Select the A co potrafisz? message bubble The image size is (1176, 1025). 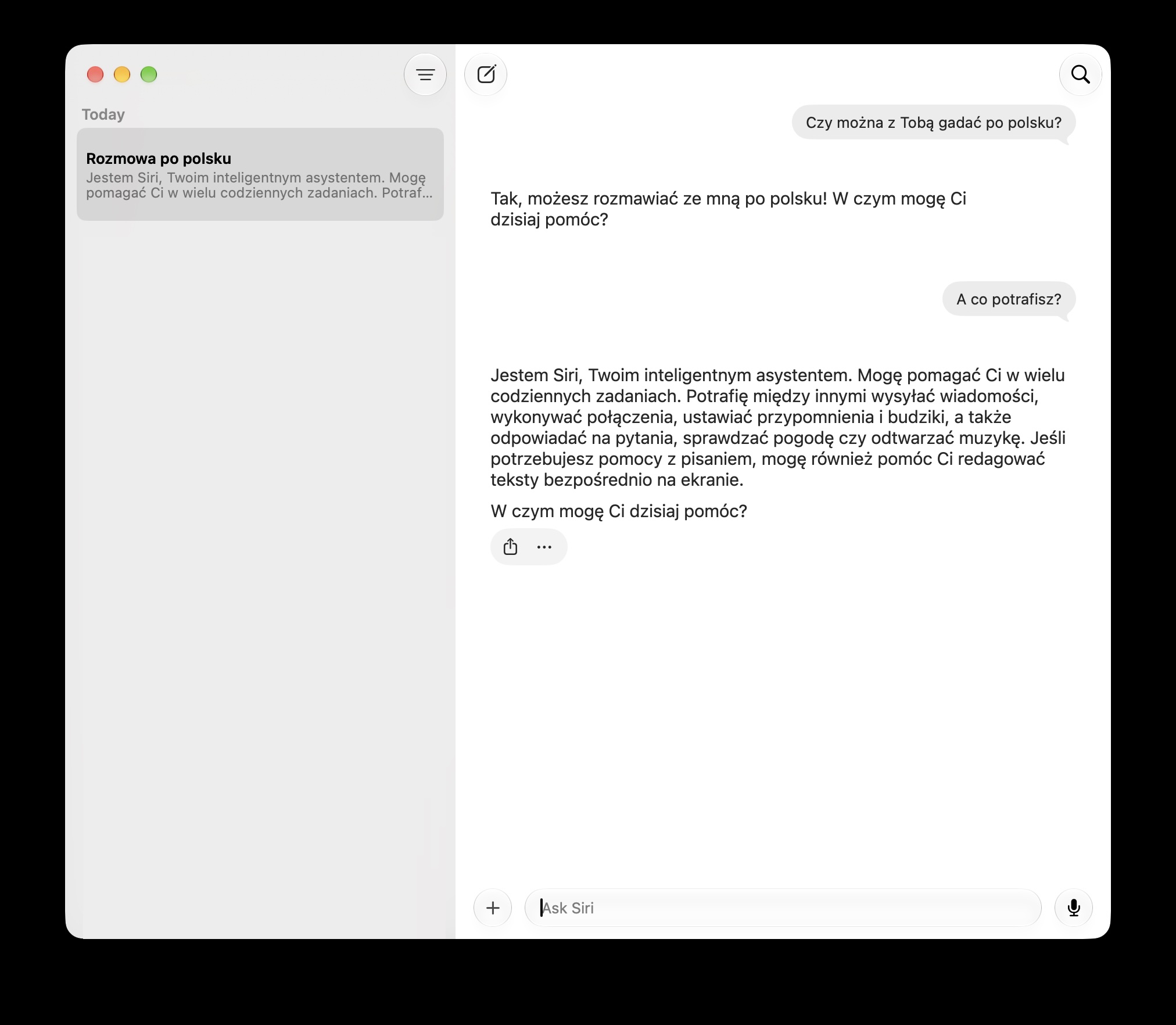coord(1009,299)
